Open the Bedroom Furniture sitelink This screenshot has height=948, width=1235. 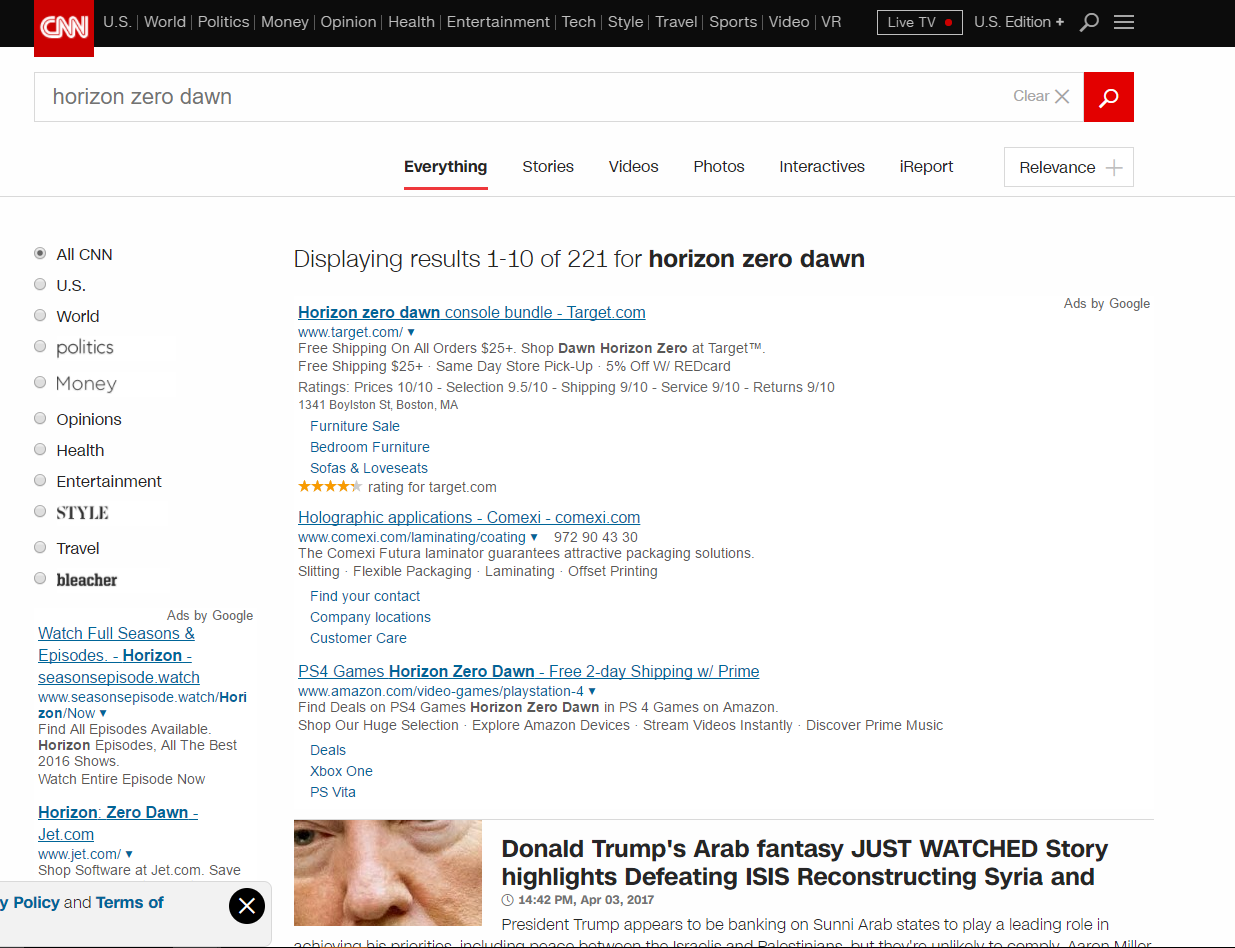tap(370, 447)
